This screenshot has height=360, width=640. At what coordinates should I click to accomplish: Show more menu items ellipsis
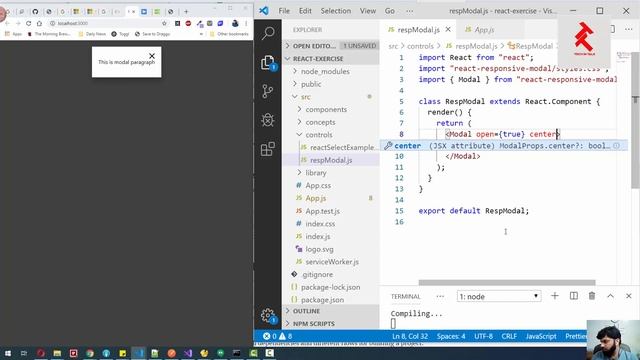(409, 11)
